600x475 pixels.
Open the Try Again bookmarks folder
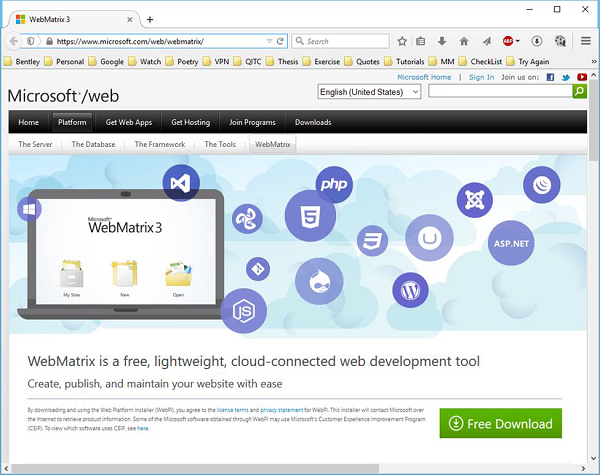coord(528,61)
